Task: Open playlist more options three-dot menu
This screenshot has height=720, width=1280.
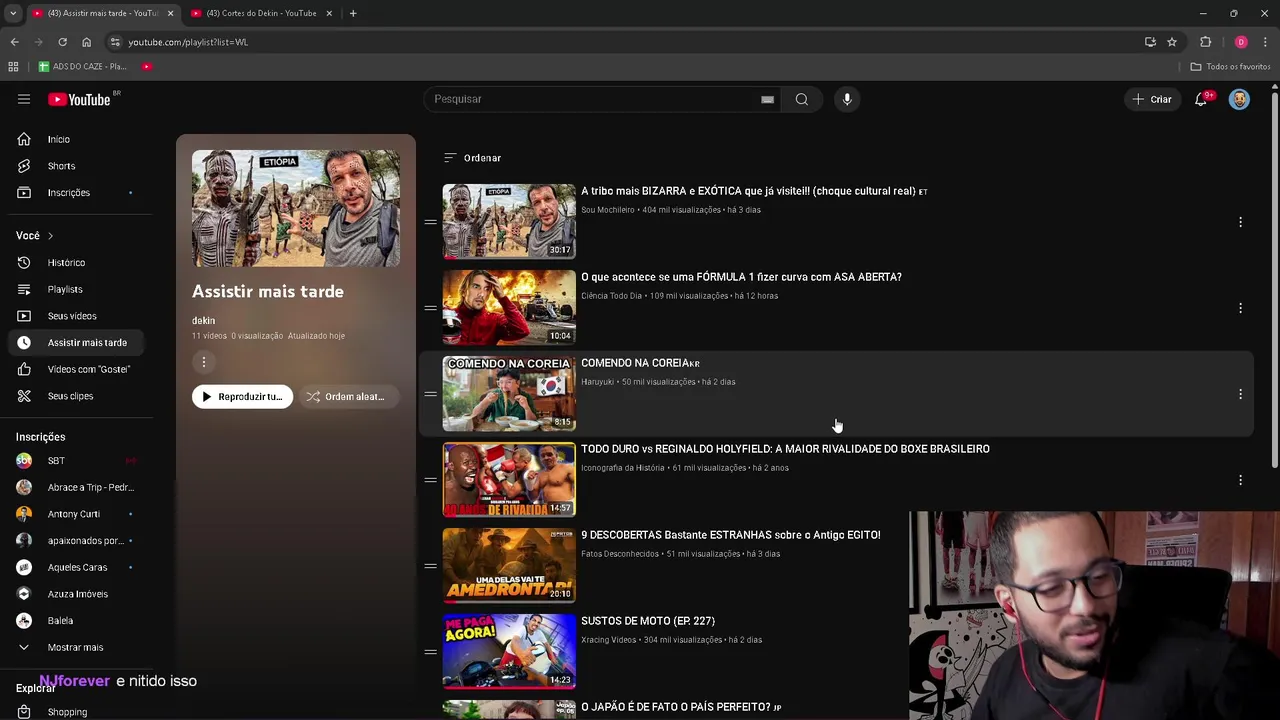Action: pyautogui.click(x=203, y=362)
